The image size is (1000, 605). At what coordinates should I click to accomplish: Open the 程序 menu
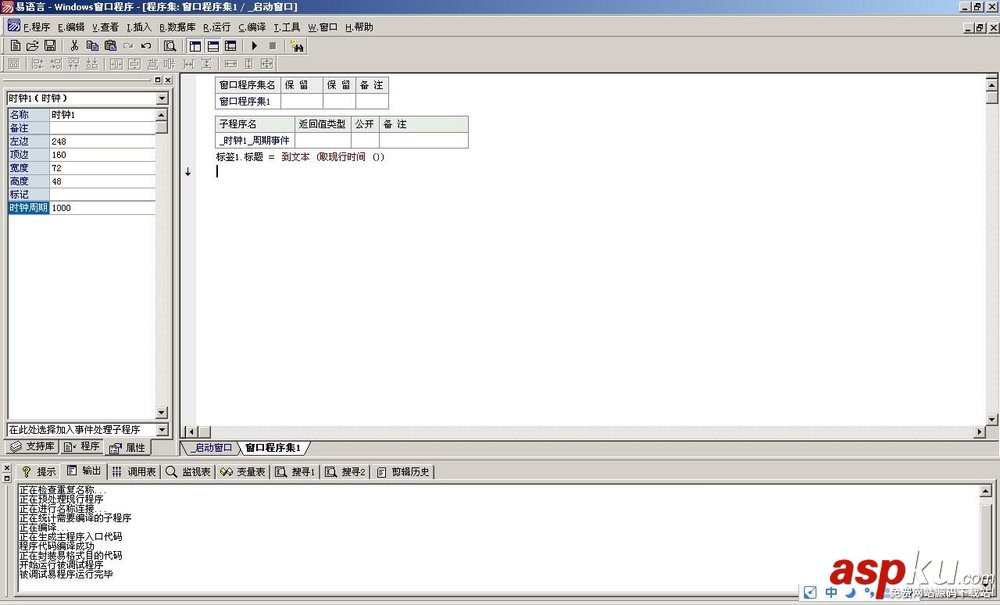coord(36,27)
